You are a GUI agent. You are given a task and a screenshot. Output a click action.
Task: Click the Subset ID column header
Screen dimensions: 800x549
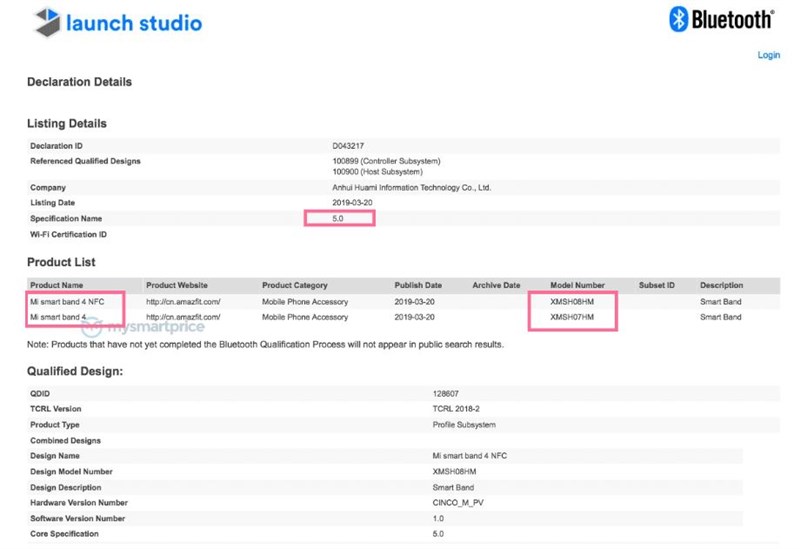656,285
